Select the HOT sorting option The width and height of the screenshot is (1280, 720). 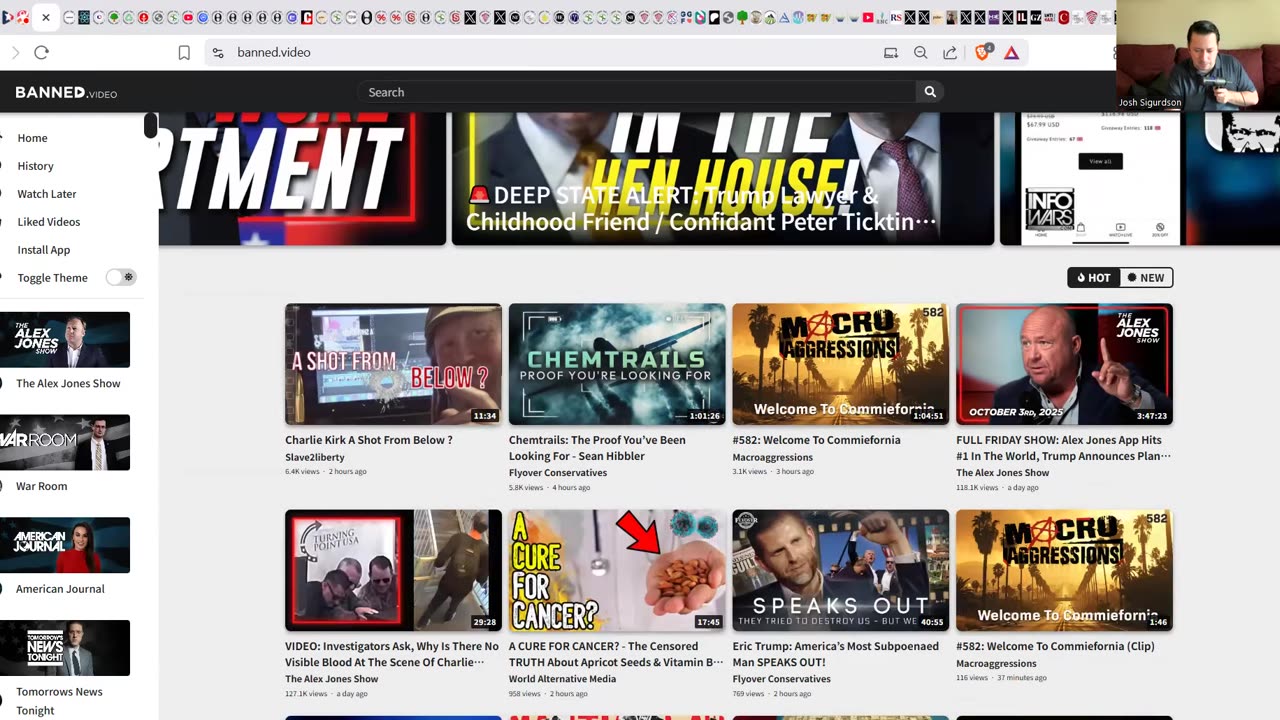(x=1094, y=278)
